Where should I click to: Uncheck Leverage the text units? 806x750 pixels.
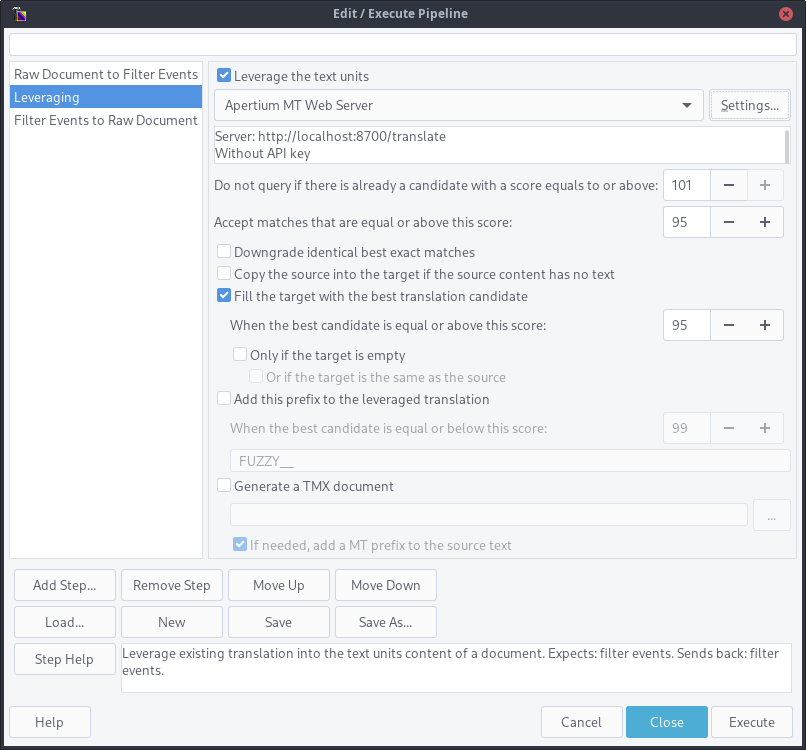(x=224, y=76)
